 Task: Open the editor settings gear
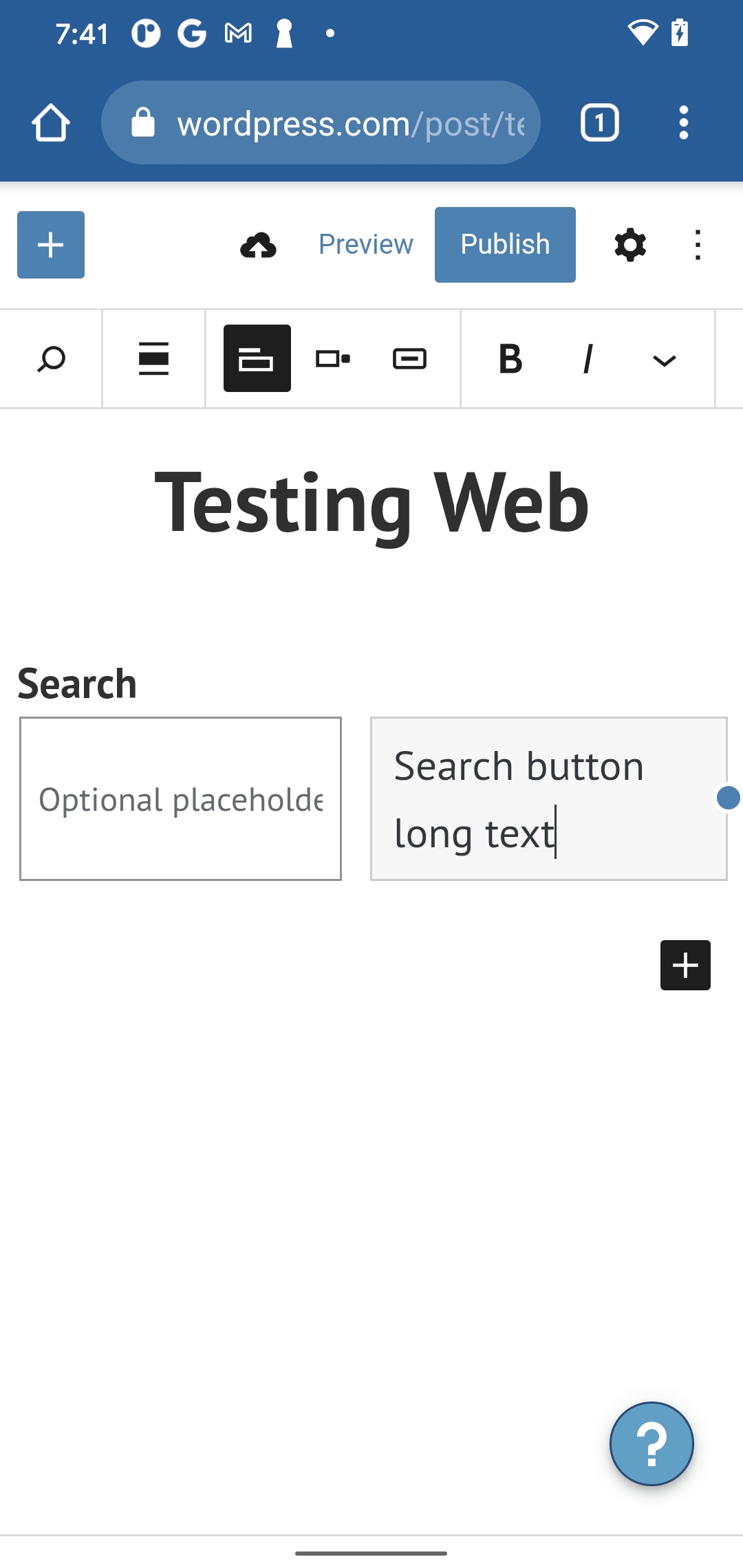tap(629, 244)
